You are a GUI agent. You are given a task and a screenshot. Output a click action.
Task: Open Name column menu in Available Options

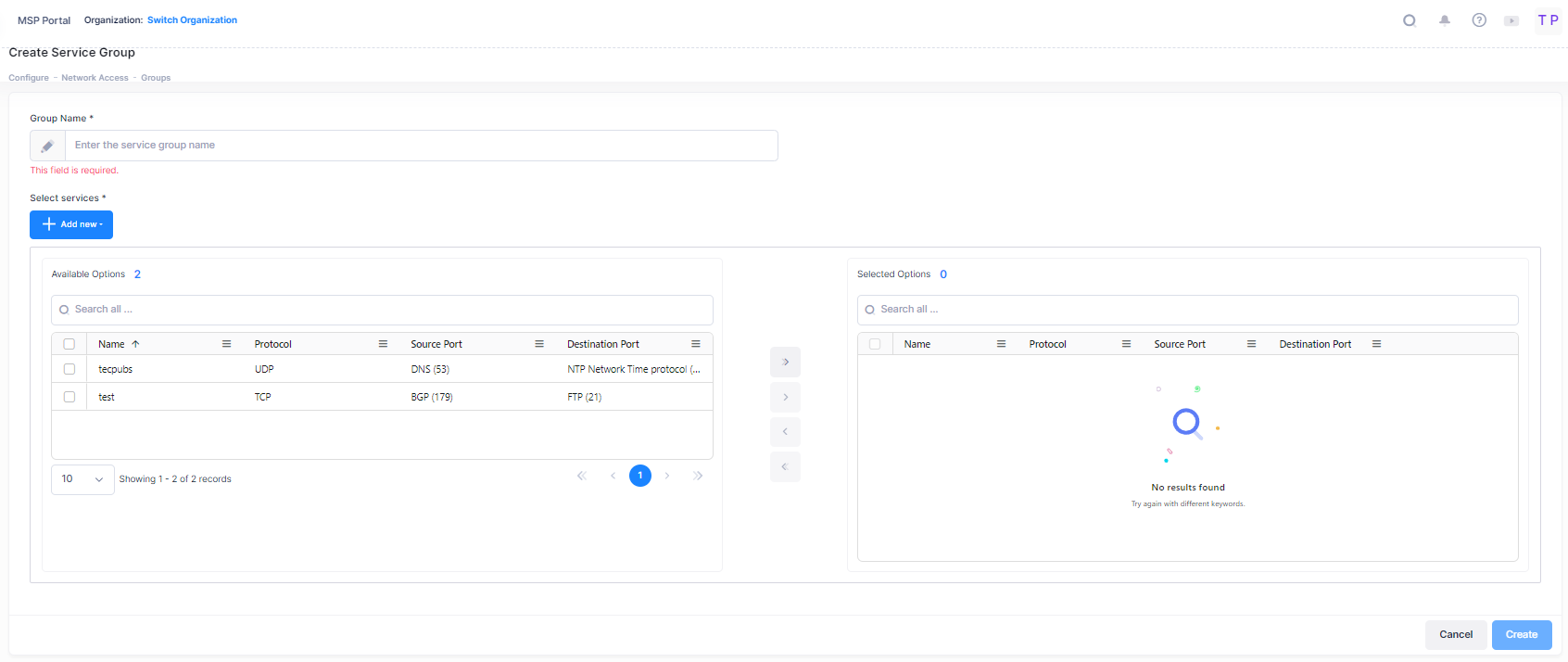pyautogui.click(x=226, y=344)
